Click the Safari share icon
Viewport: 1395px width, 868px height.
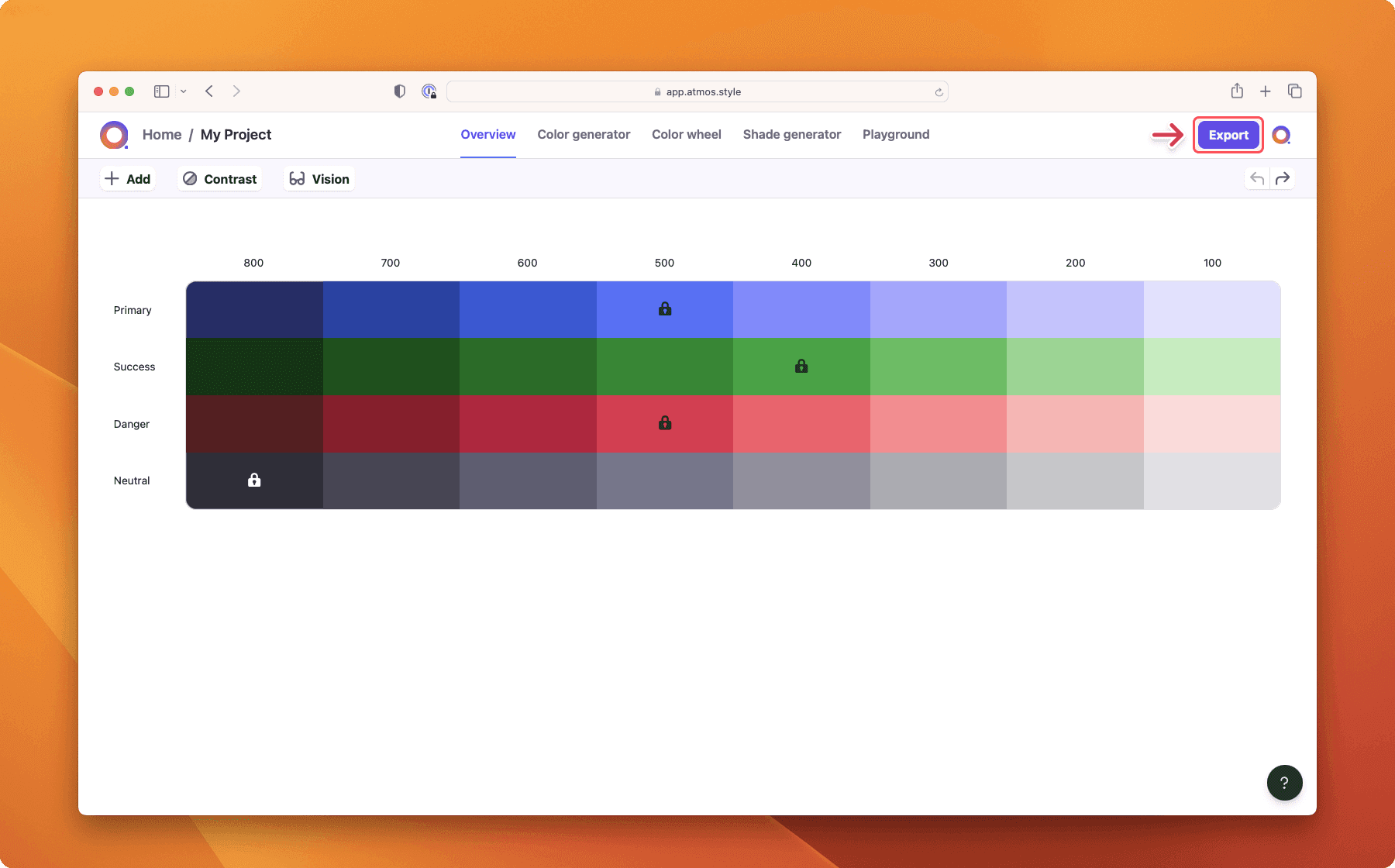coord(1237,91)
